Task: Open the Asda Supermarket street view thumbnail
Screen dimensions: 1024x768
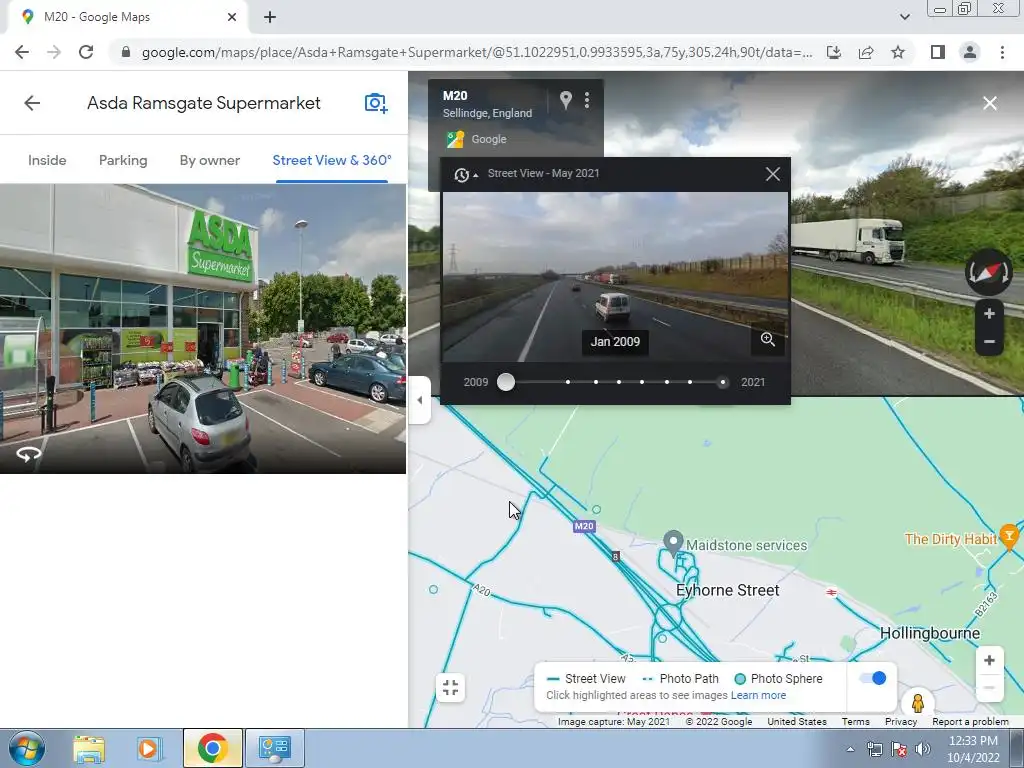Action: pos(202,328)
